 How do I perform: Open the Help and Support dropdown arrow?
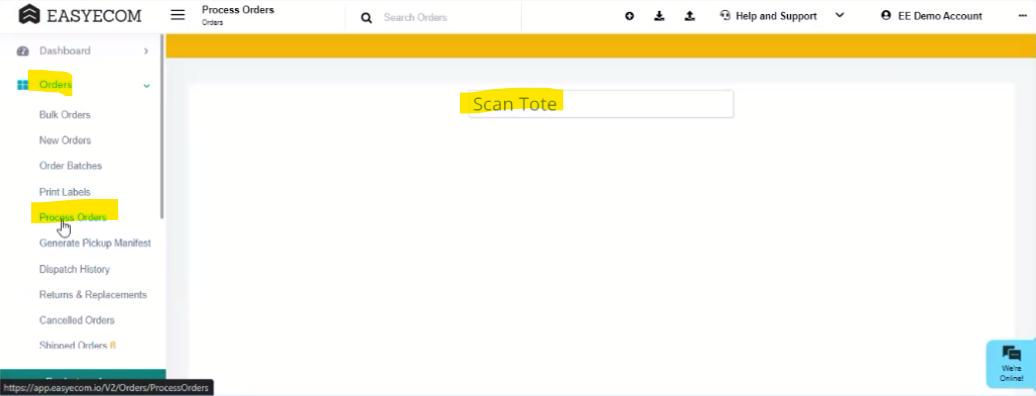point(840,15)
